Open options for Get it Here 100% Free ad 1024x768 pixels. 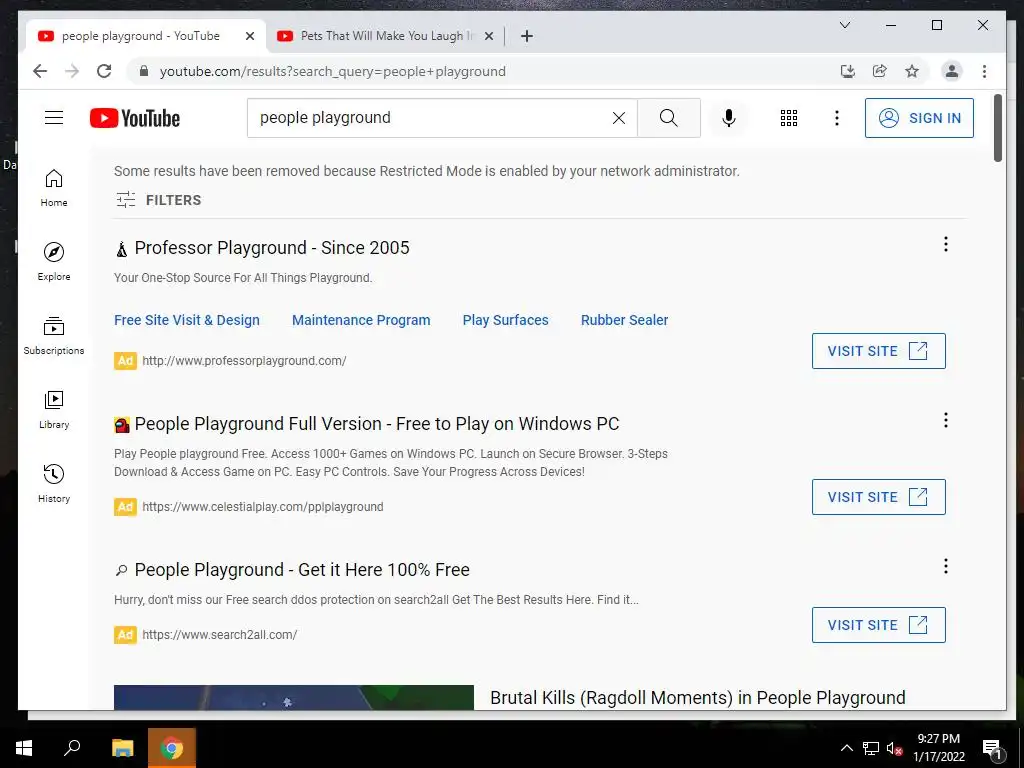point(946,566)
